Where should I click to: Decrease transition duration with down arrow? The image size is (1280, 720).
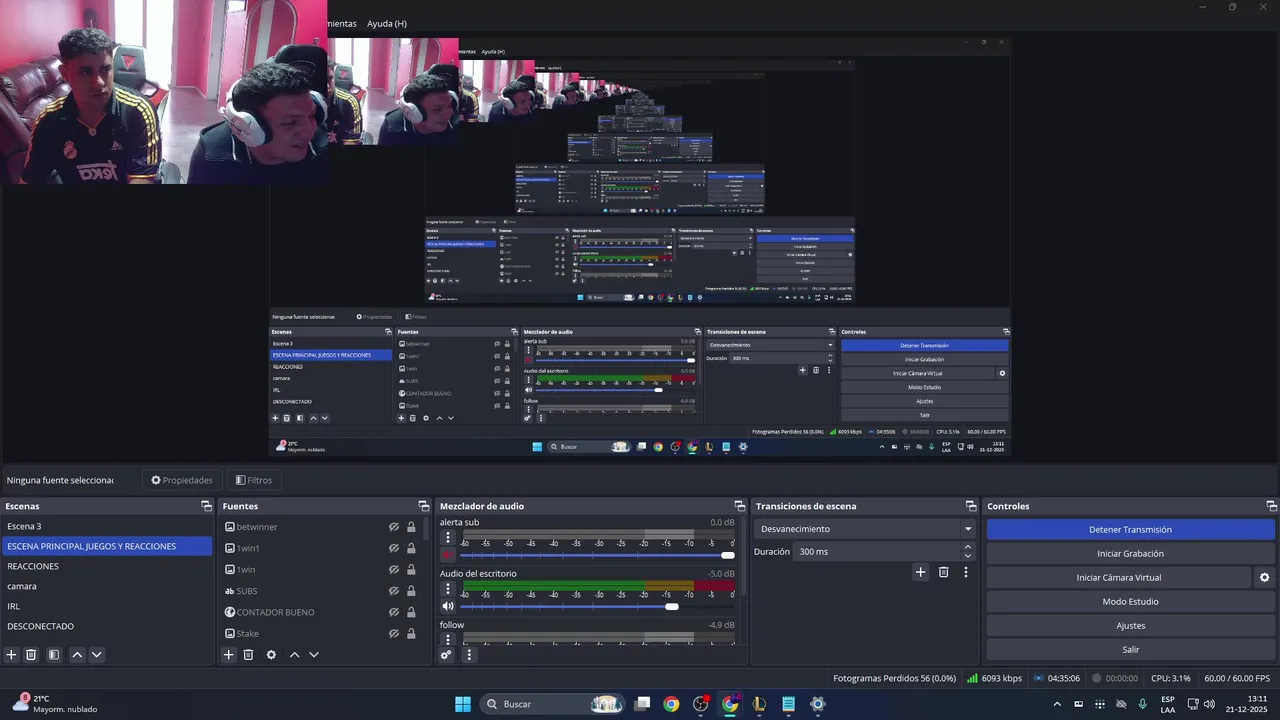coord(967,556)
